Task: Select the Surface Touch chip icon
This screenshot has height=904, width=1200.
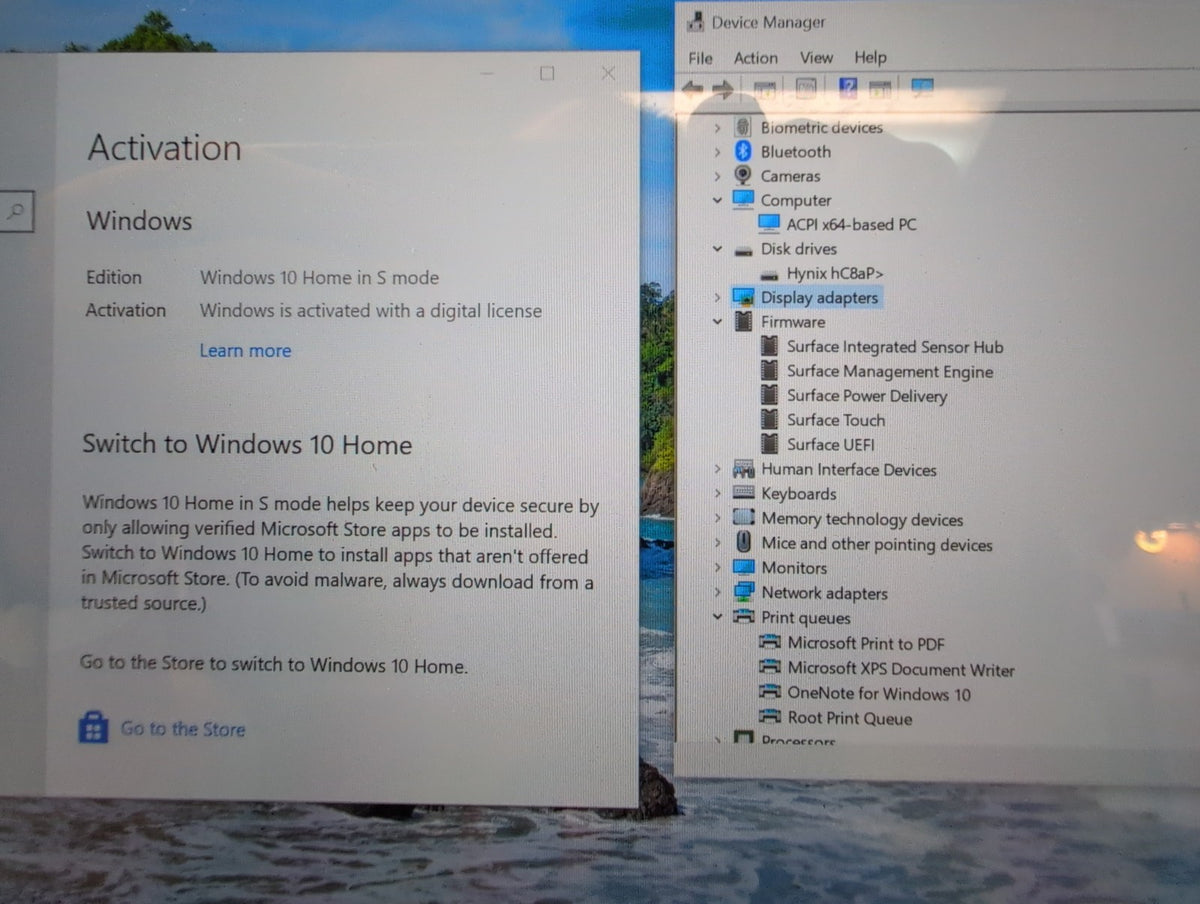Action: coord(769,419)
